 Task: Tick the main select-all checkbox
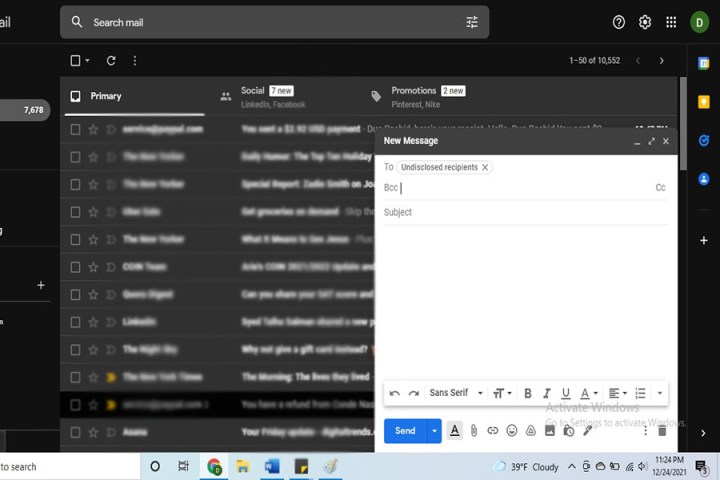75,61
